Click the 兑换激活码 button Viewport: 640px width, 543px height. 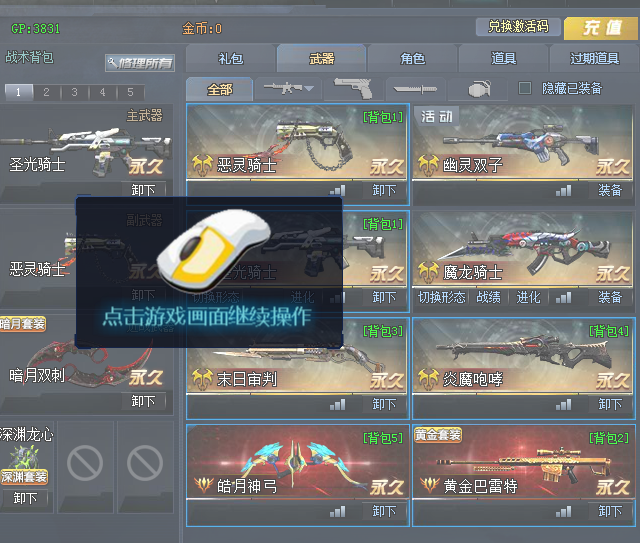coord(518,27)
